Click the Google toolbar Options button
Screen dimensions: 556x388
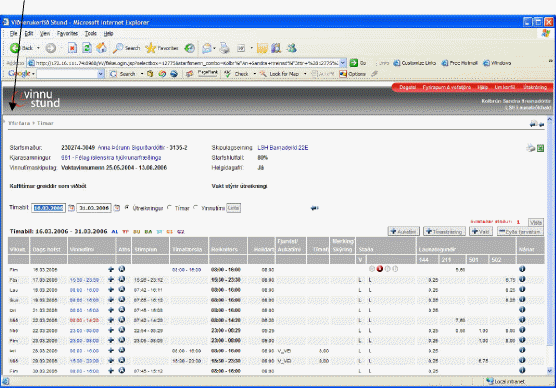(353, 74)
